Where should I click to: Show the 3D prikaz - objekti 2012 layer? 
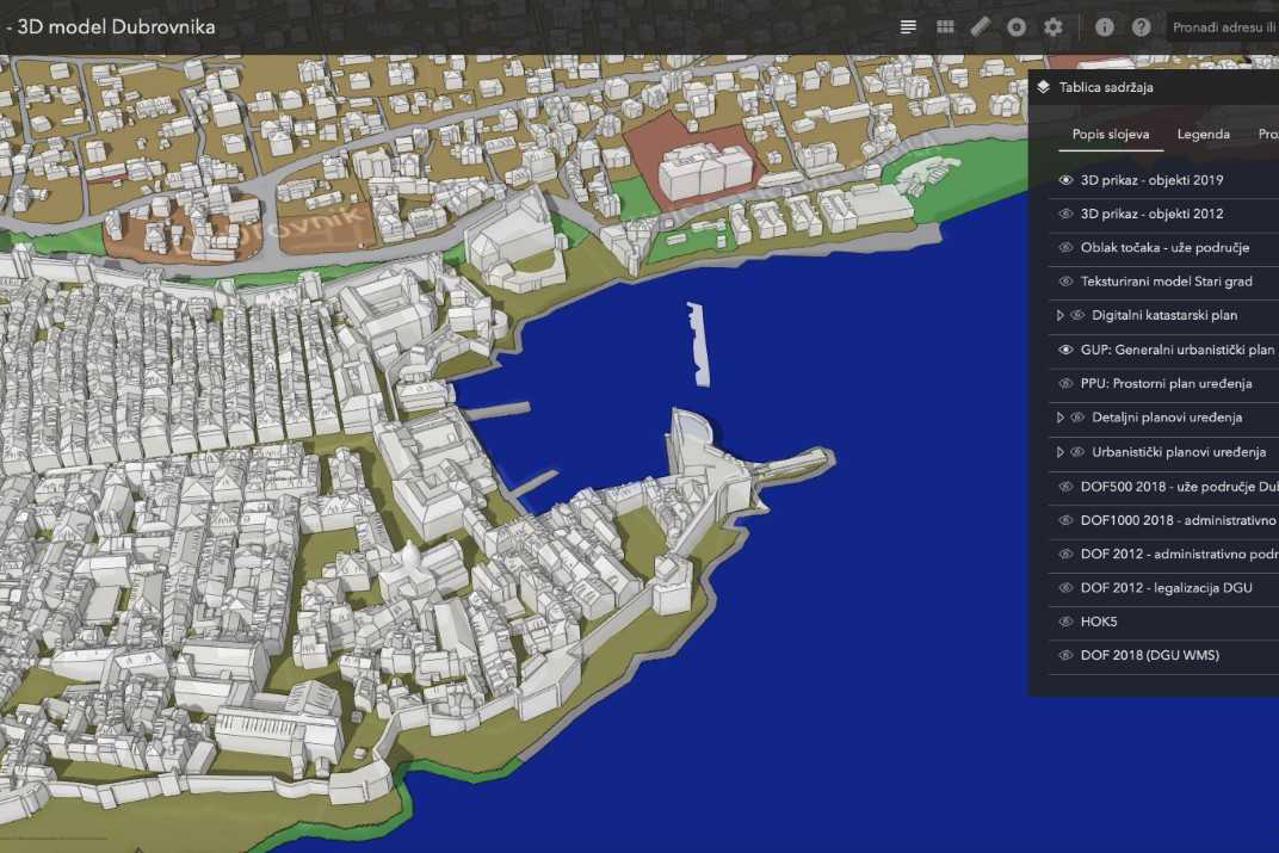[1066, 214]
